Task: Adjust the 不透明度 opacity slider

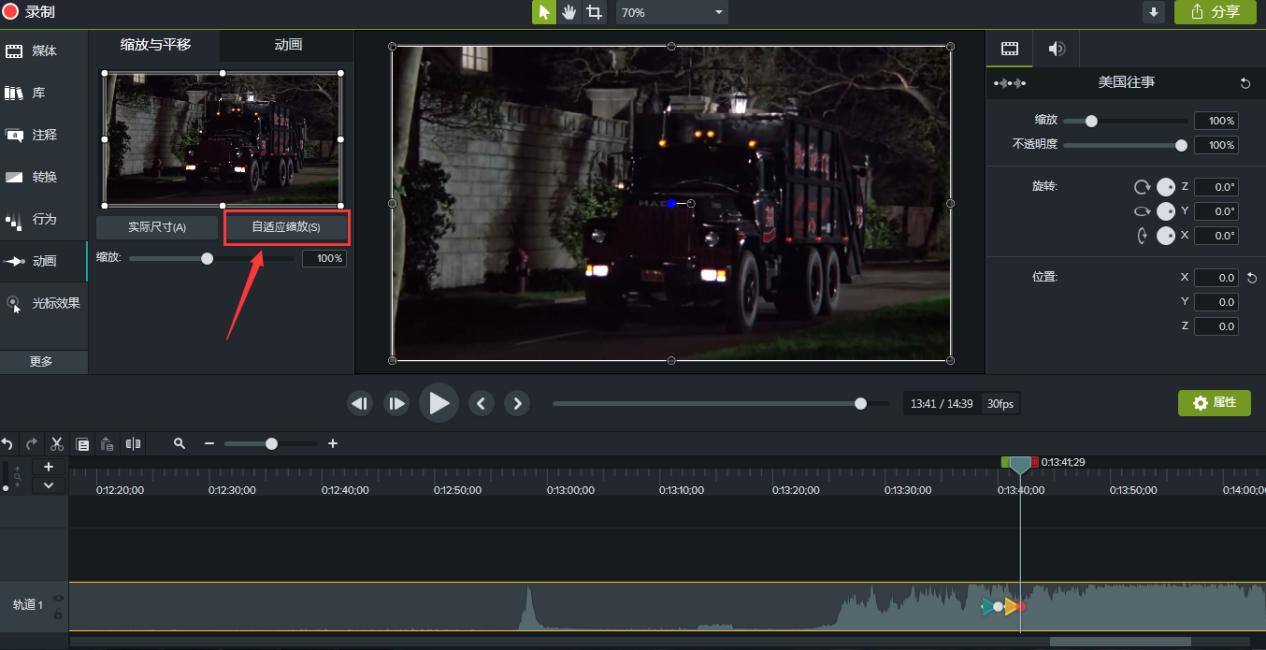Action: pos(1181,145)
